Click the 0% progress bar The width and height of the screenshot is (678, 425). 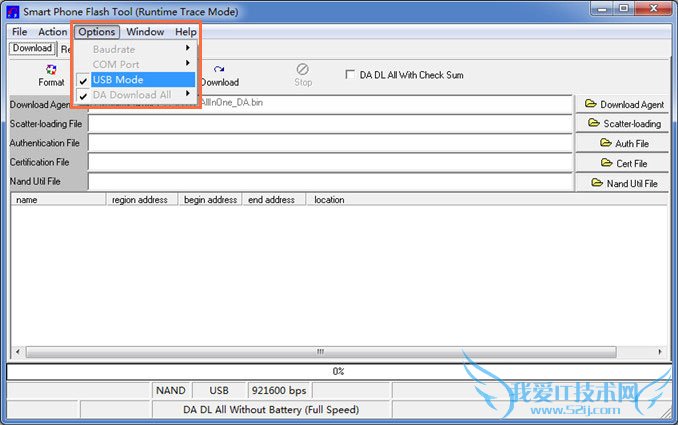coord(339,371)
